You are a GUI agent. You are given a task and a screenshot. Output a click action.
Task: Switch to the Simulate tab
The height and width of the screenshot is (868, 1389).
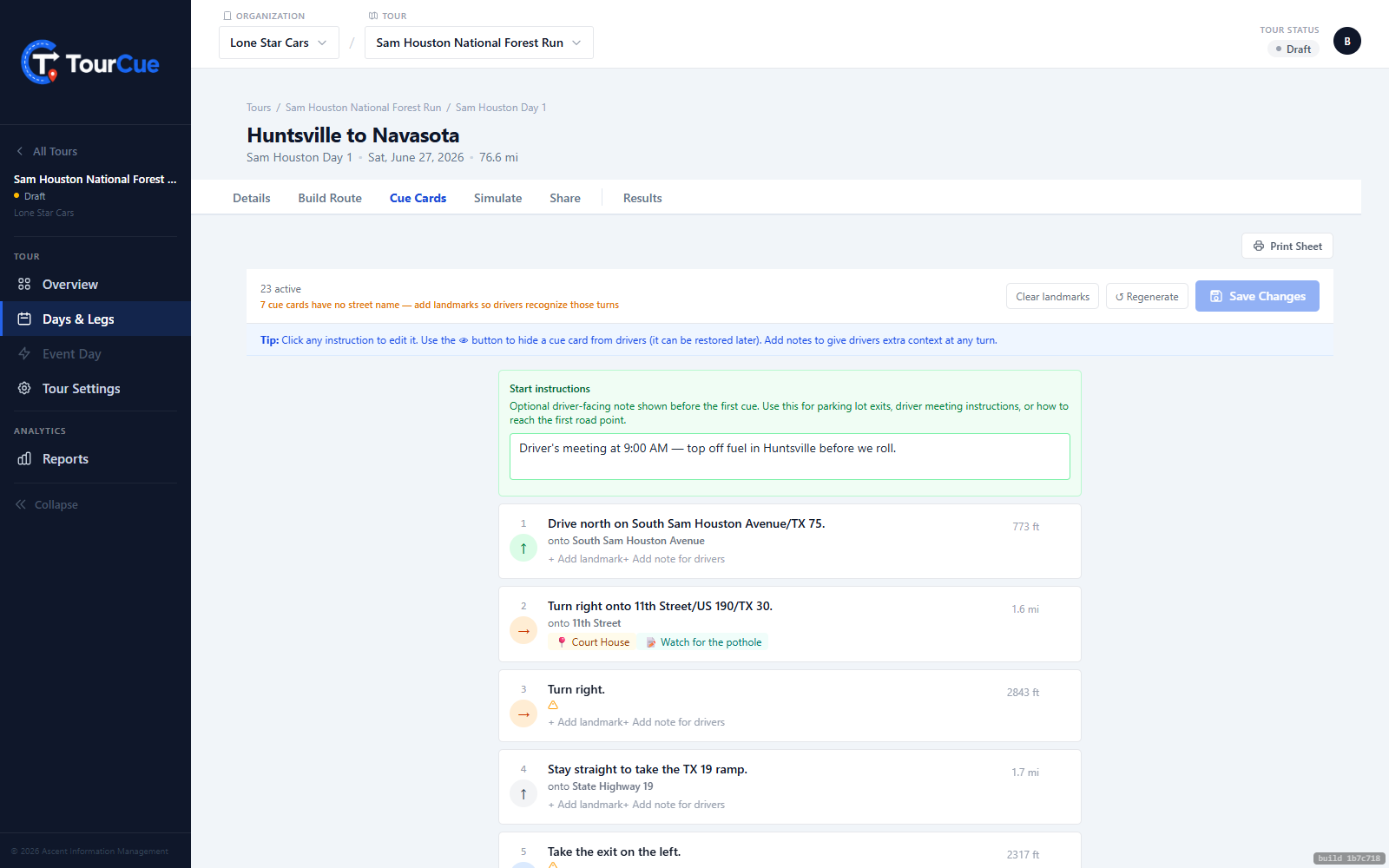coord(497,198)
